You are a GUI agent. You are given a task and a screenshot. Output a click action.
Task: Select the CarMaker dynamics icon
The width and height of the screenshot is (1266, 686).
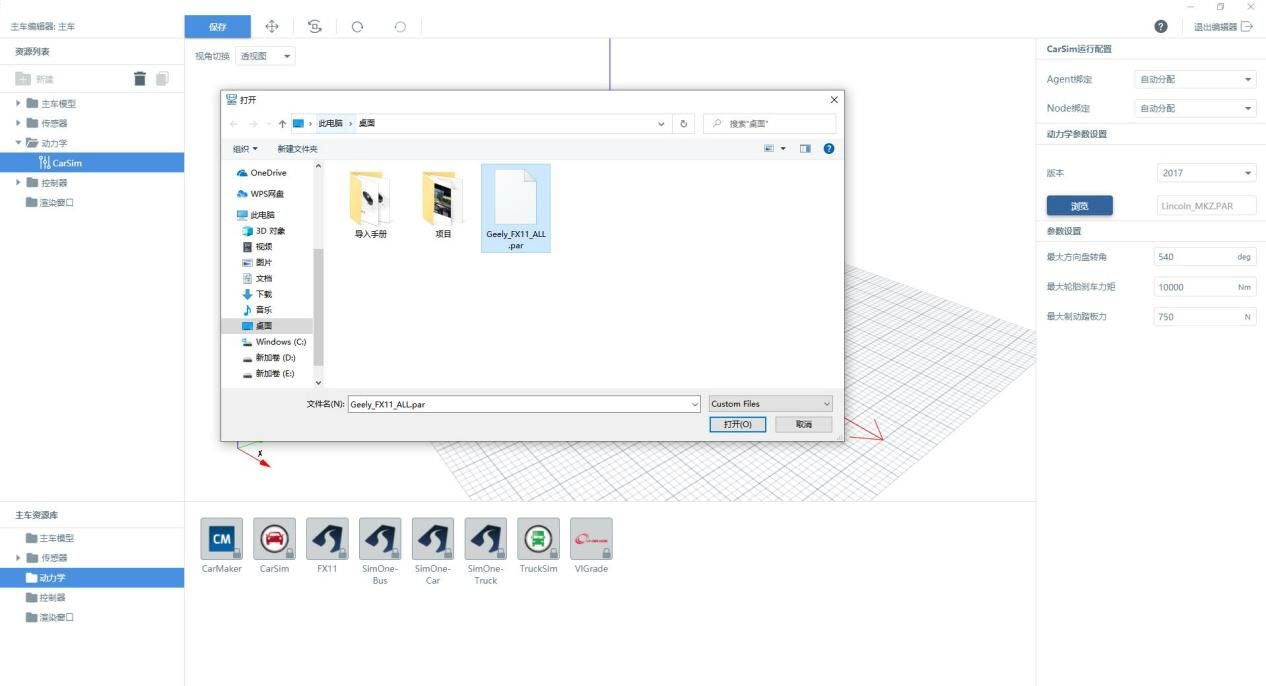tap(221, 539)
